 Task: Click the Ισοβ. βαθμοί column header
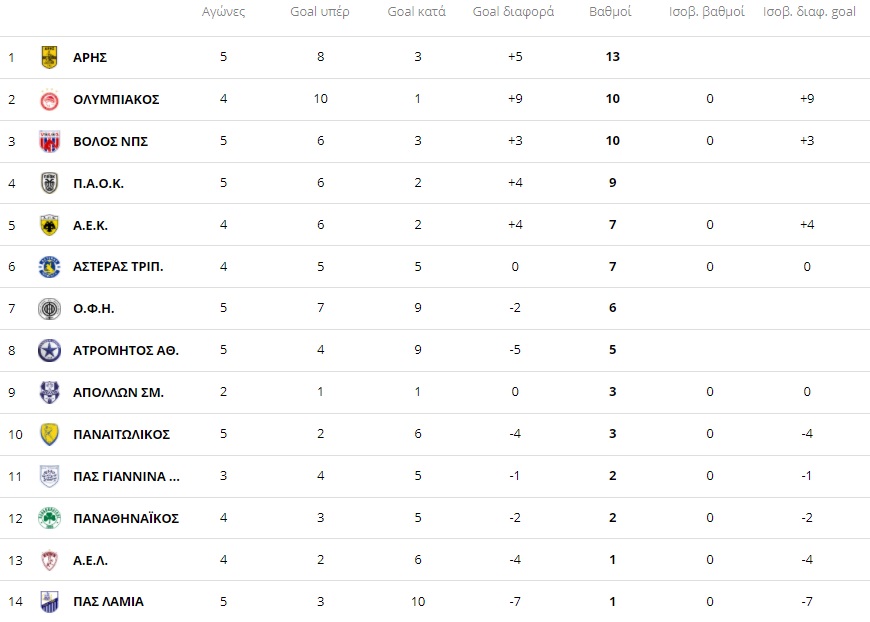707,12
